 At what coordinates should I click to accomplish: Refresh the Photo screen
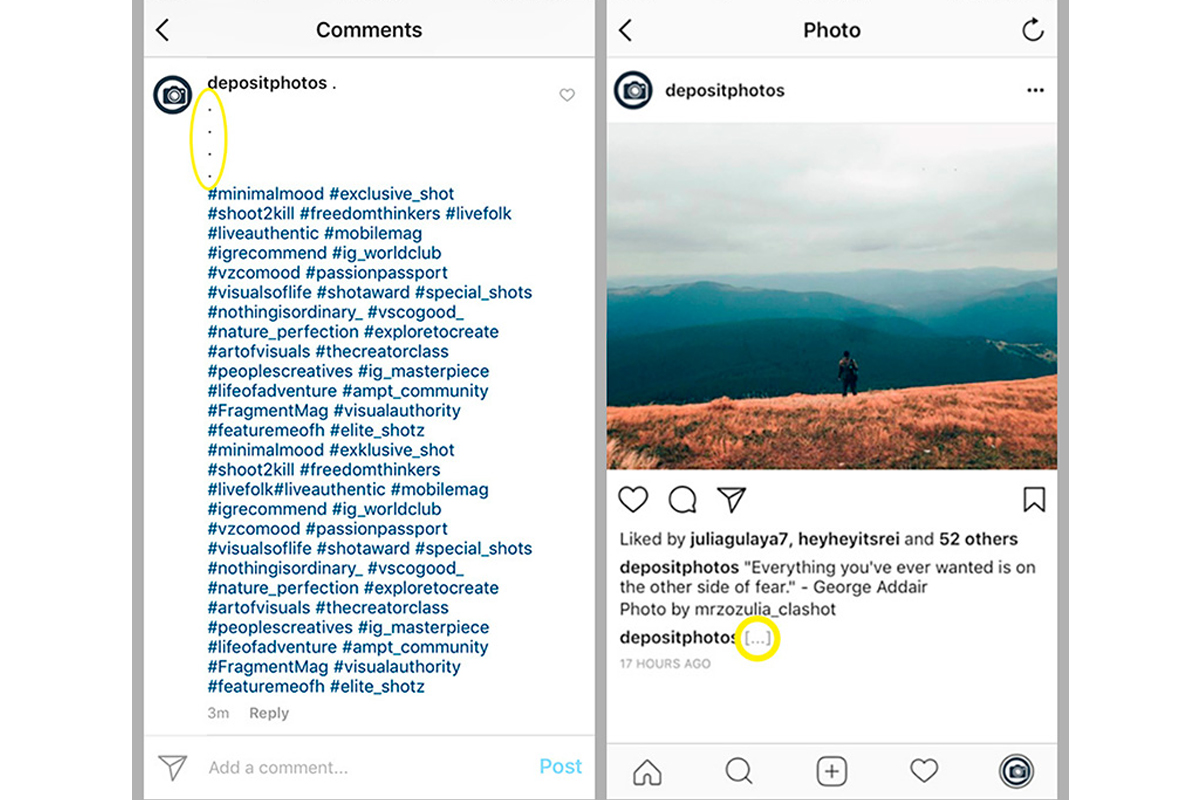coord(1033,30)
